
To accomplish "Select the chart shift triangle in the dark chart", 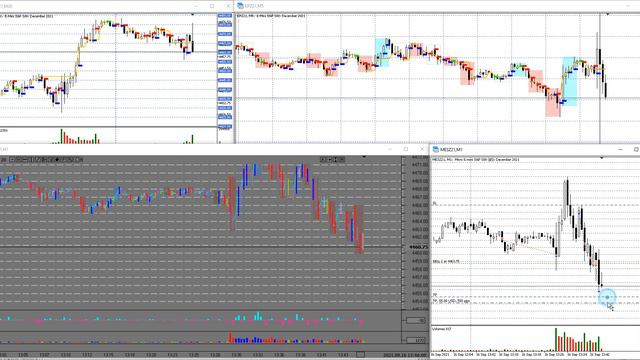I will point(364,157).
